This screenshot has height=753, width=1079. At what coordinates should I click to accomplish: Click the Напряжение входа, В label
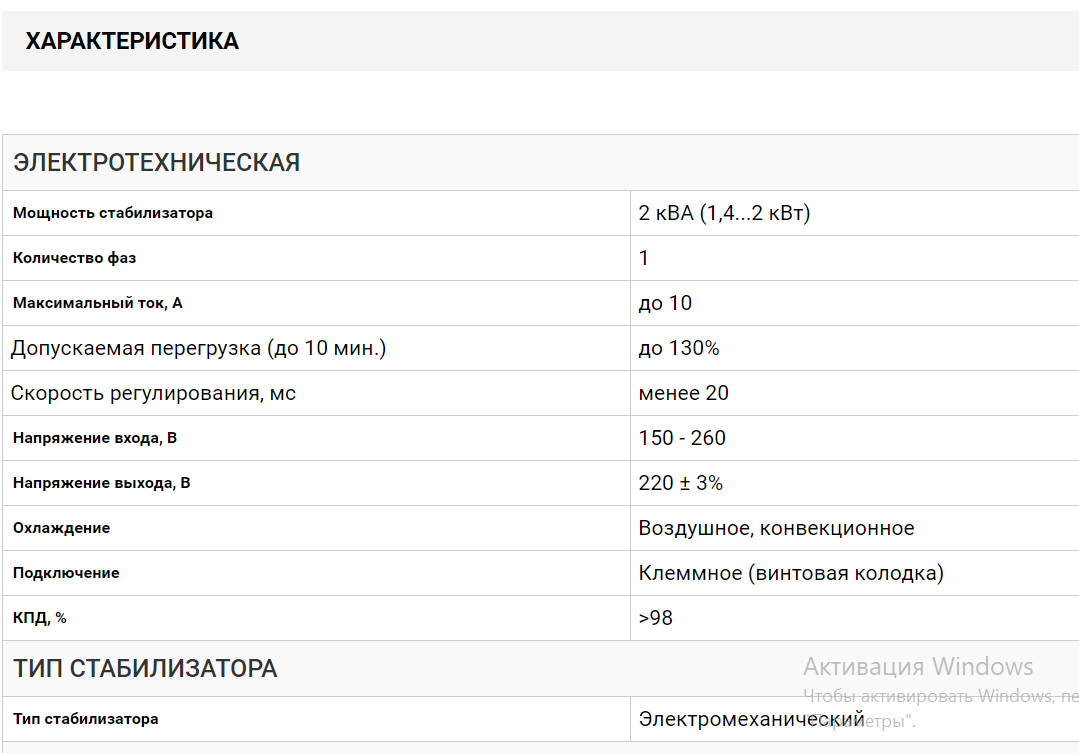[95, 438]
